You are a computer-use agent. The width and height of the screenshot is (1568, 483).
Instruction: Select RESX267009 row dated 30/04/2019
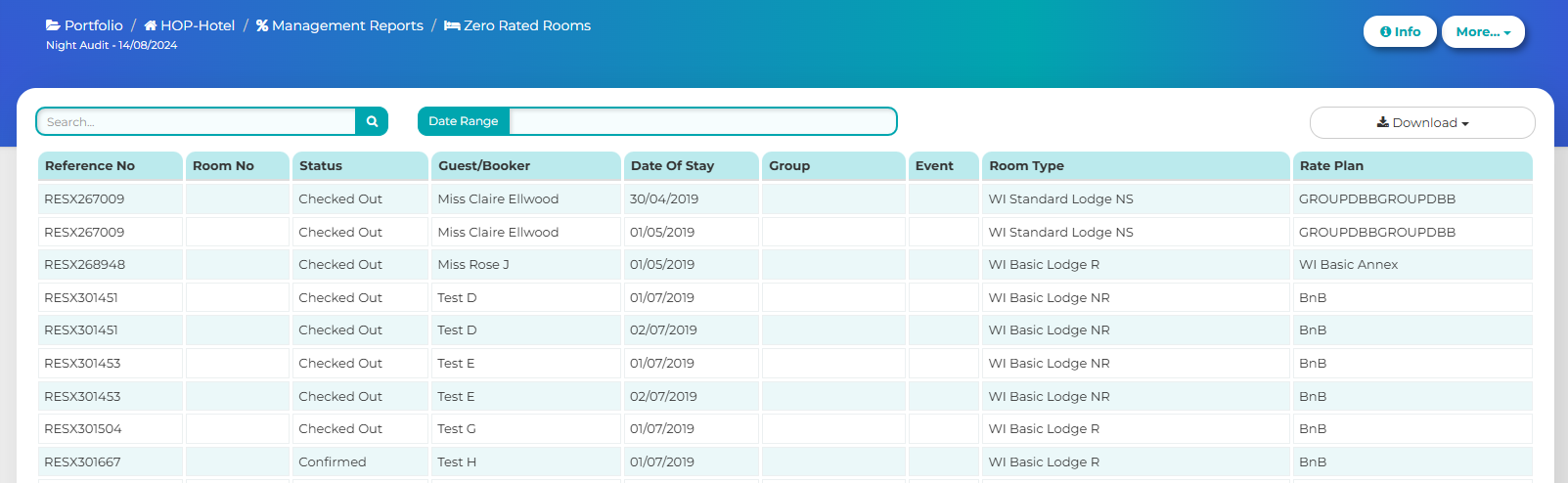click(785, 198)
